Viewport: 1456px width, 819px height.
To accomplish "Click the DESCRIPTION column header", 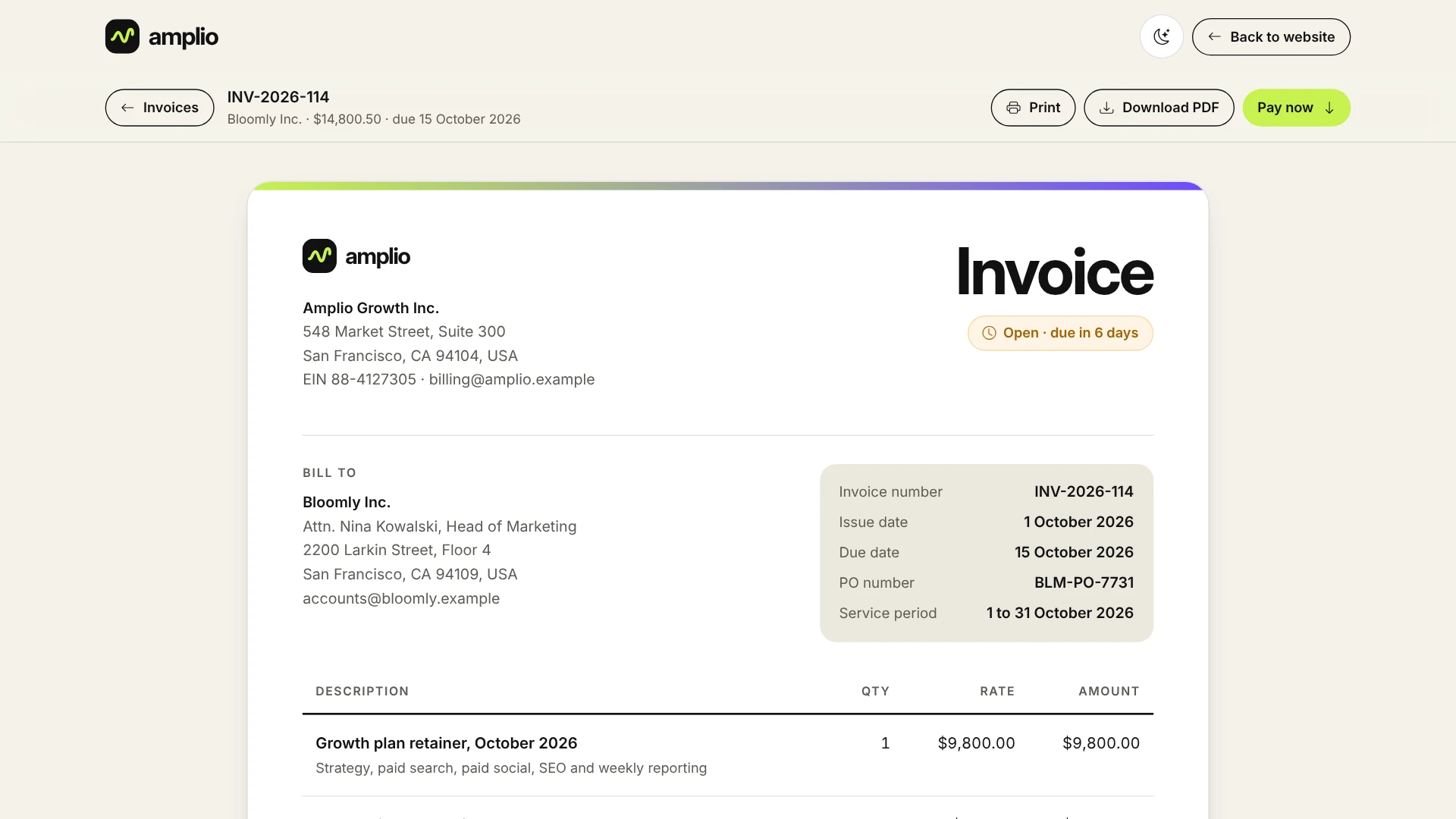I will (362, 691).
